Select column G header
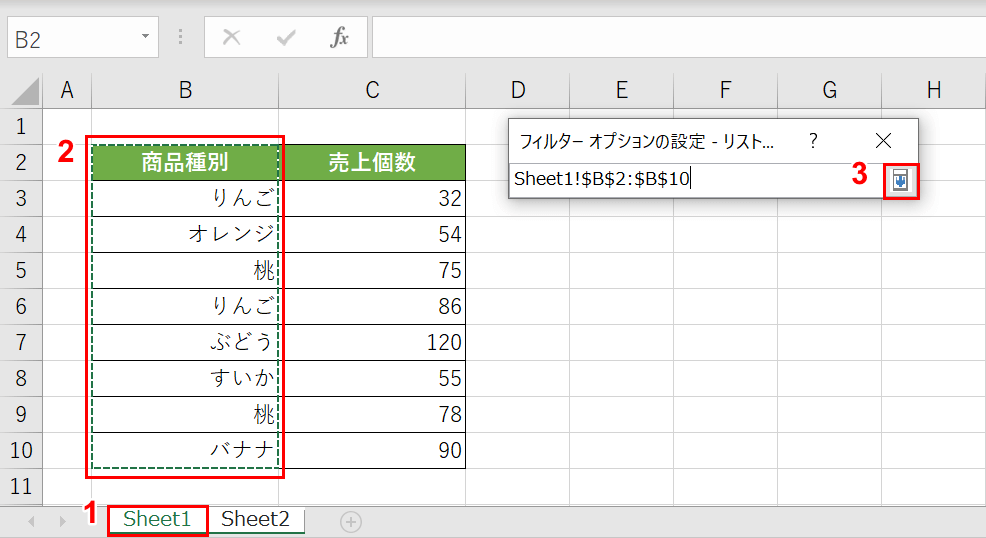The image size is (986, 538). coord(829,91)
